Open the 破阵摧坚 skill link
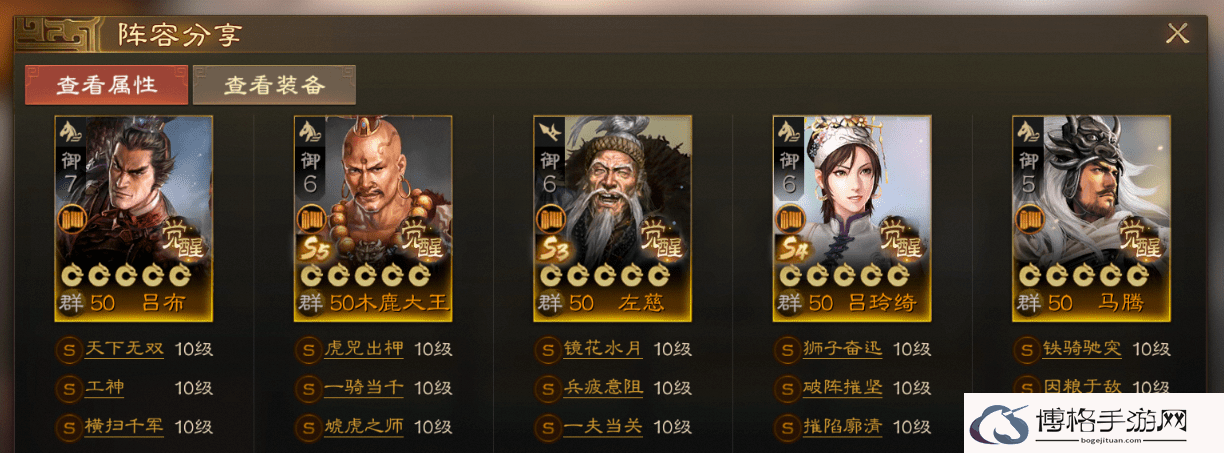 [x=843, y=388]
